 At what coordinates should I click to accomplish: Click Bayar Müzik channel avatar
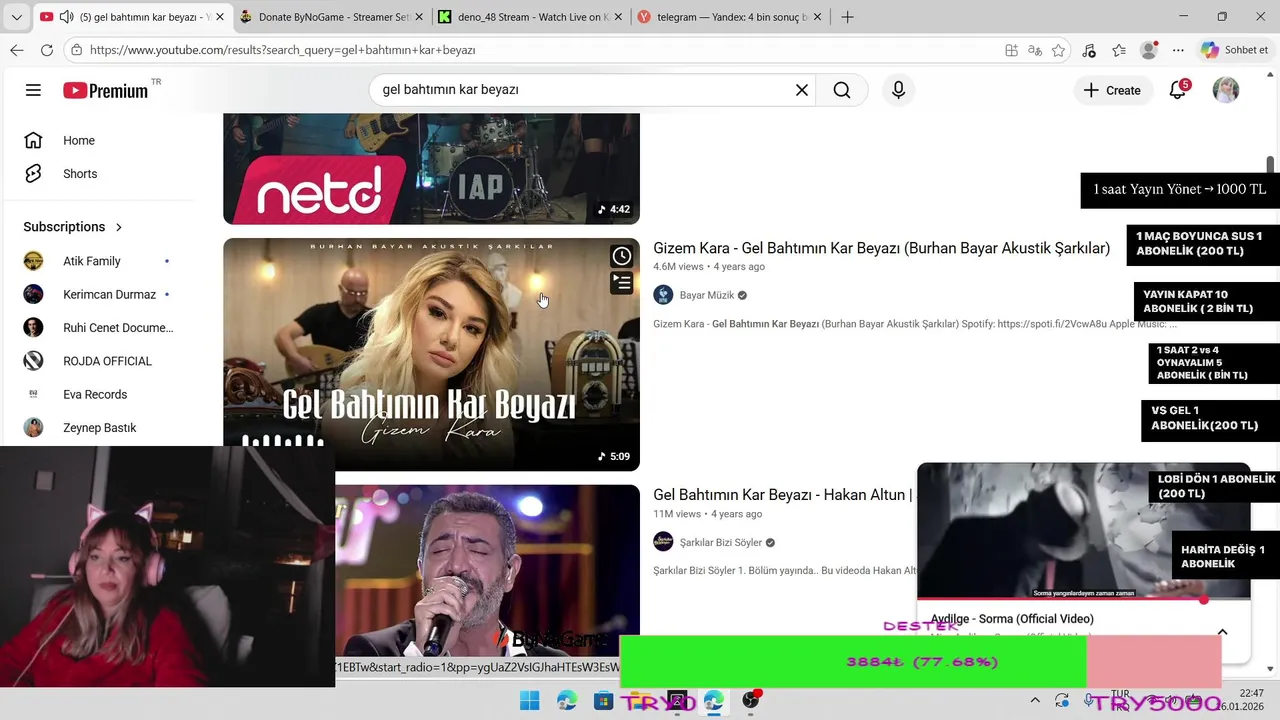663,295
